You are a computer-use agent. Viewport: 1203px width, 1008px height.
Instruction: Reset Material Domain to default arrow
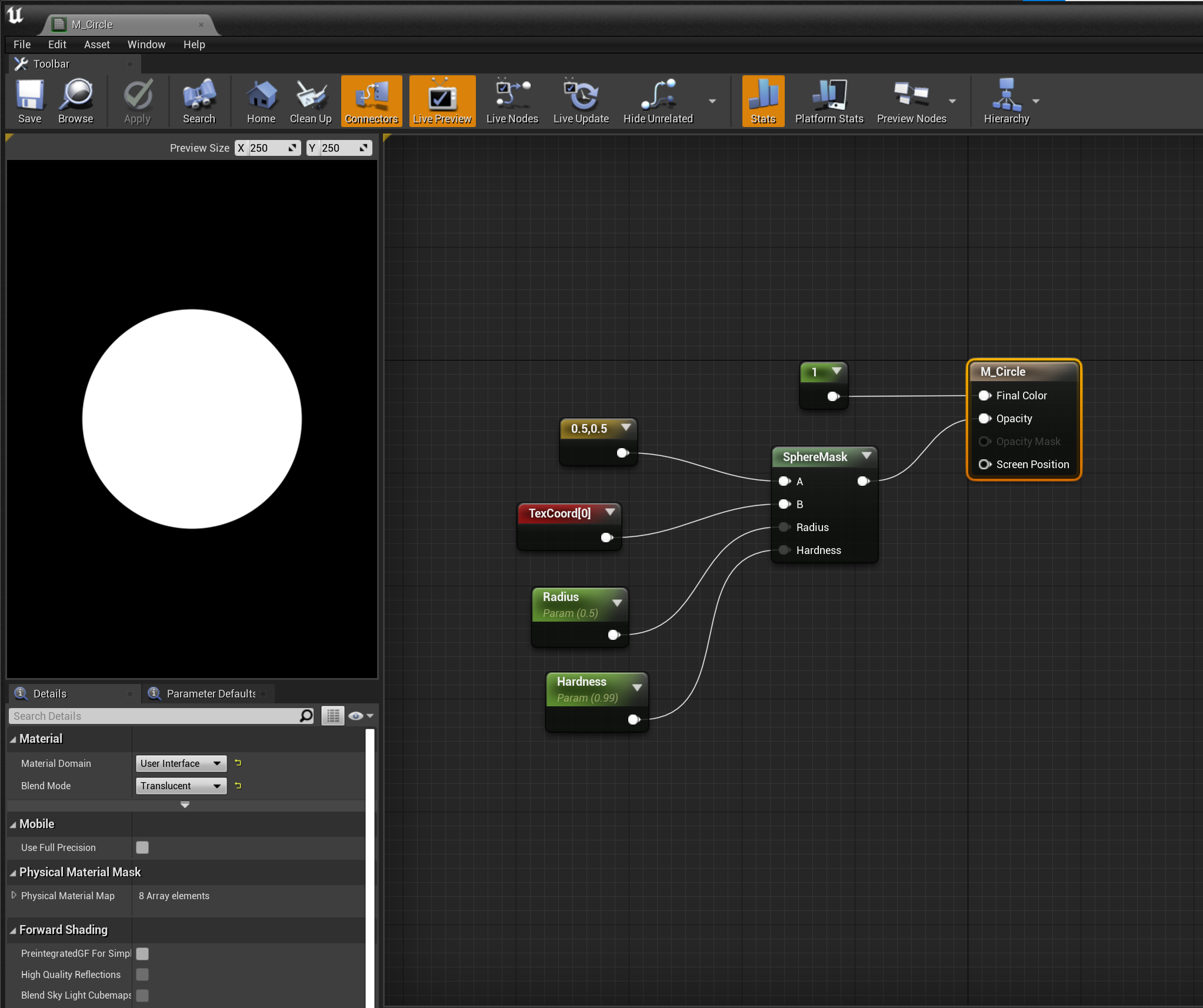pyautogui.click(x=238, y=763)
